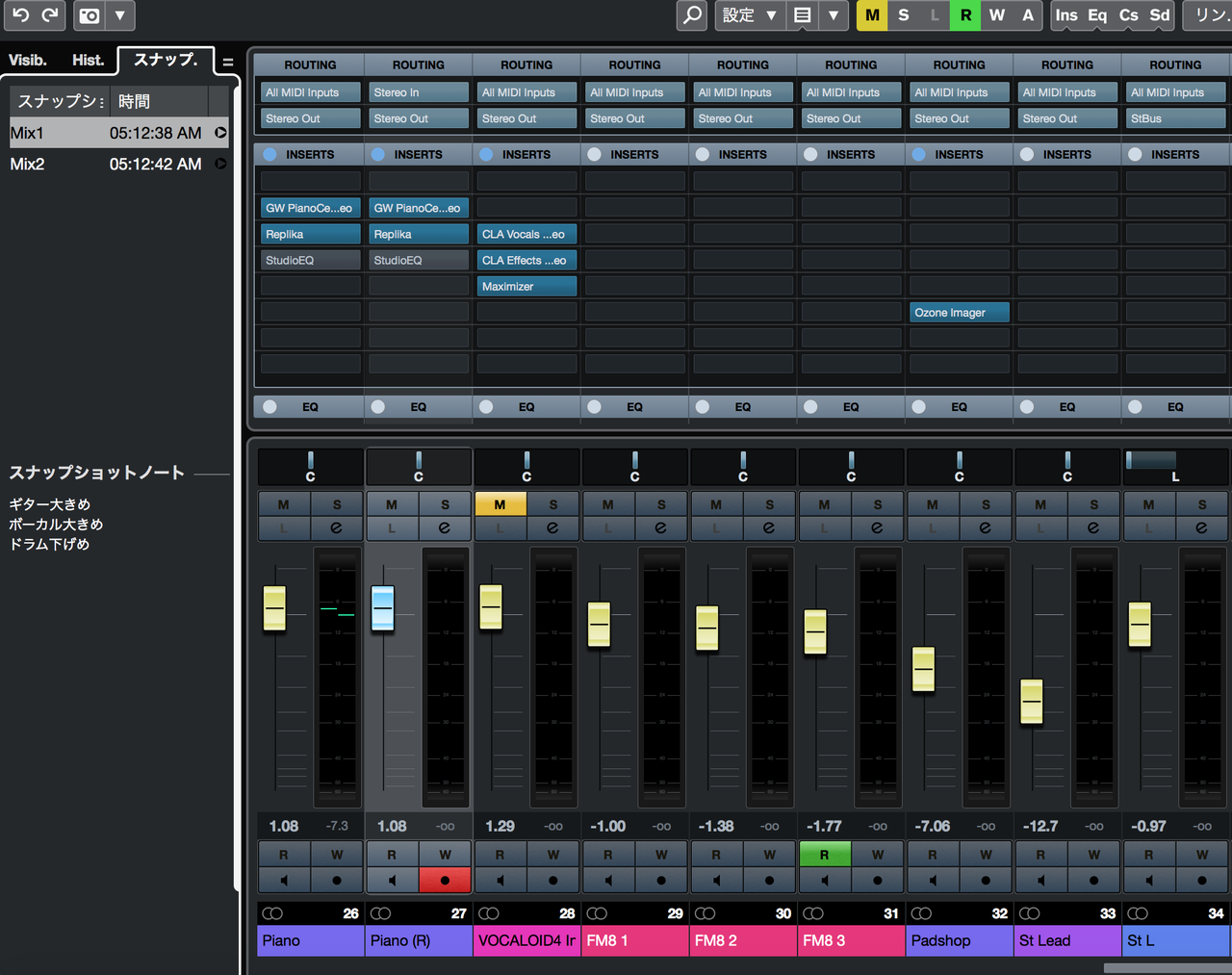Open the Ozone Imager insert plugin
This screenshot has height=975, width=1232.
[960, 312]
